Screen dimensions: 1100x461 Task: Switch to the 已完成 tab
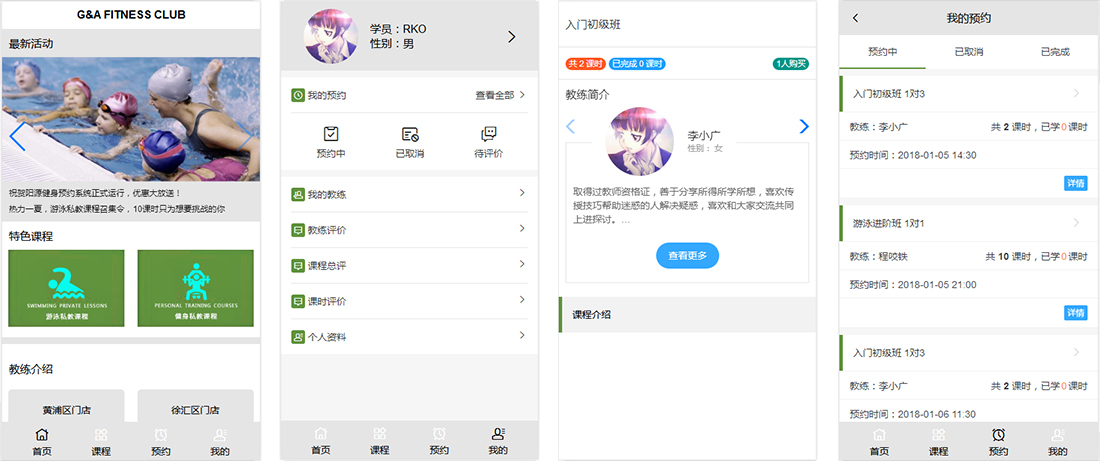click(1055, 51)
